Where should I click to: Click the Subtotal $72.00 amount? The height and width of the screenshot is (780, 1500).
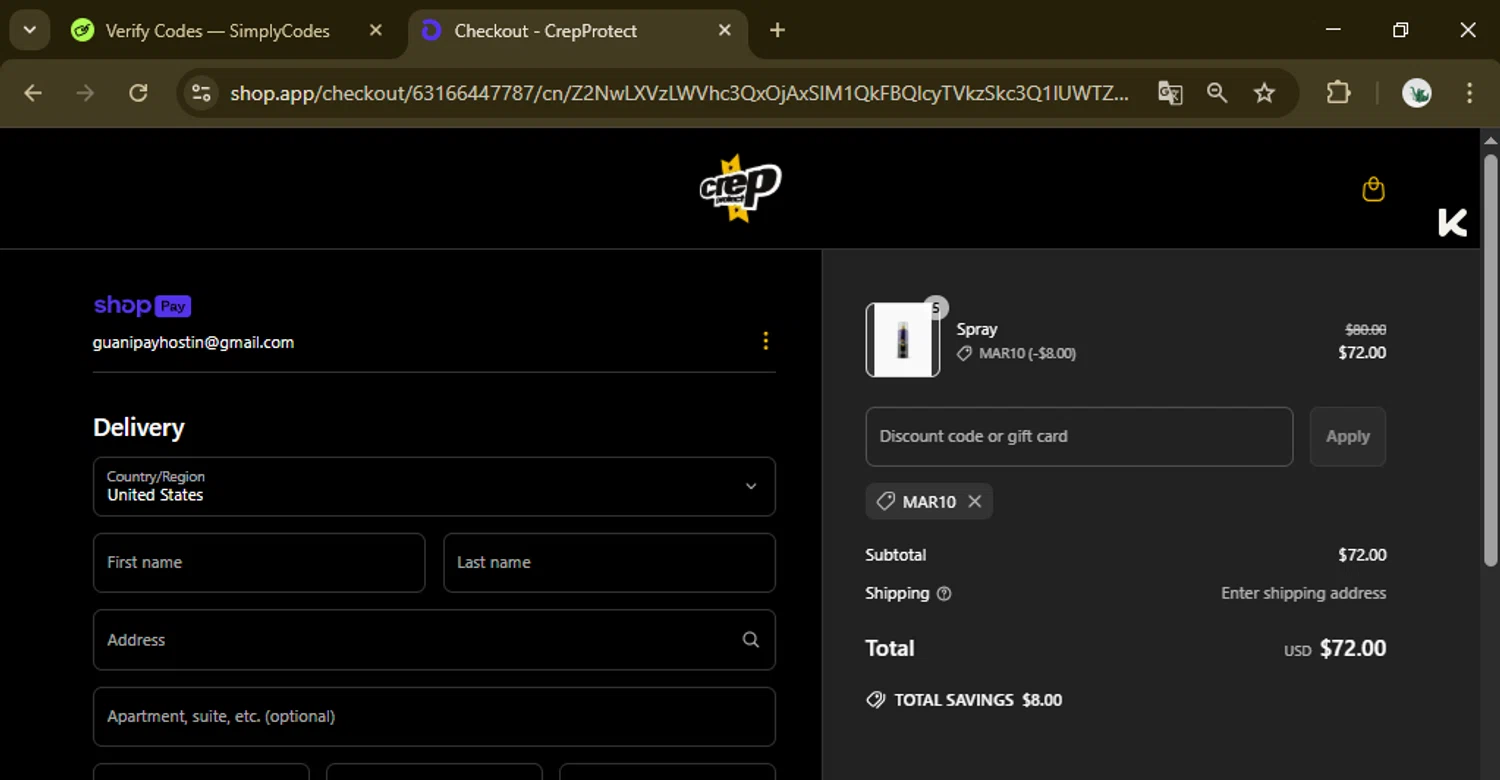1362,555
